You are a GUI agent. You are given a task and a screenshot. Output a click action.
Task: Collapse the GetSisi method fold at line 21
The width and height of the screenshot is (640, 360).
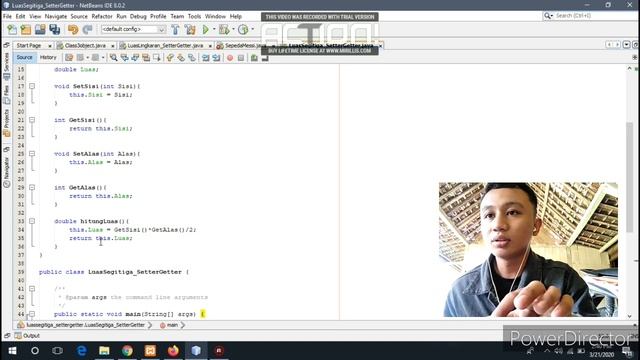click(x=32, y=120)
